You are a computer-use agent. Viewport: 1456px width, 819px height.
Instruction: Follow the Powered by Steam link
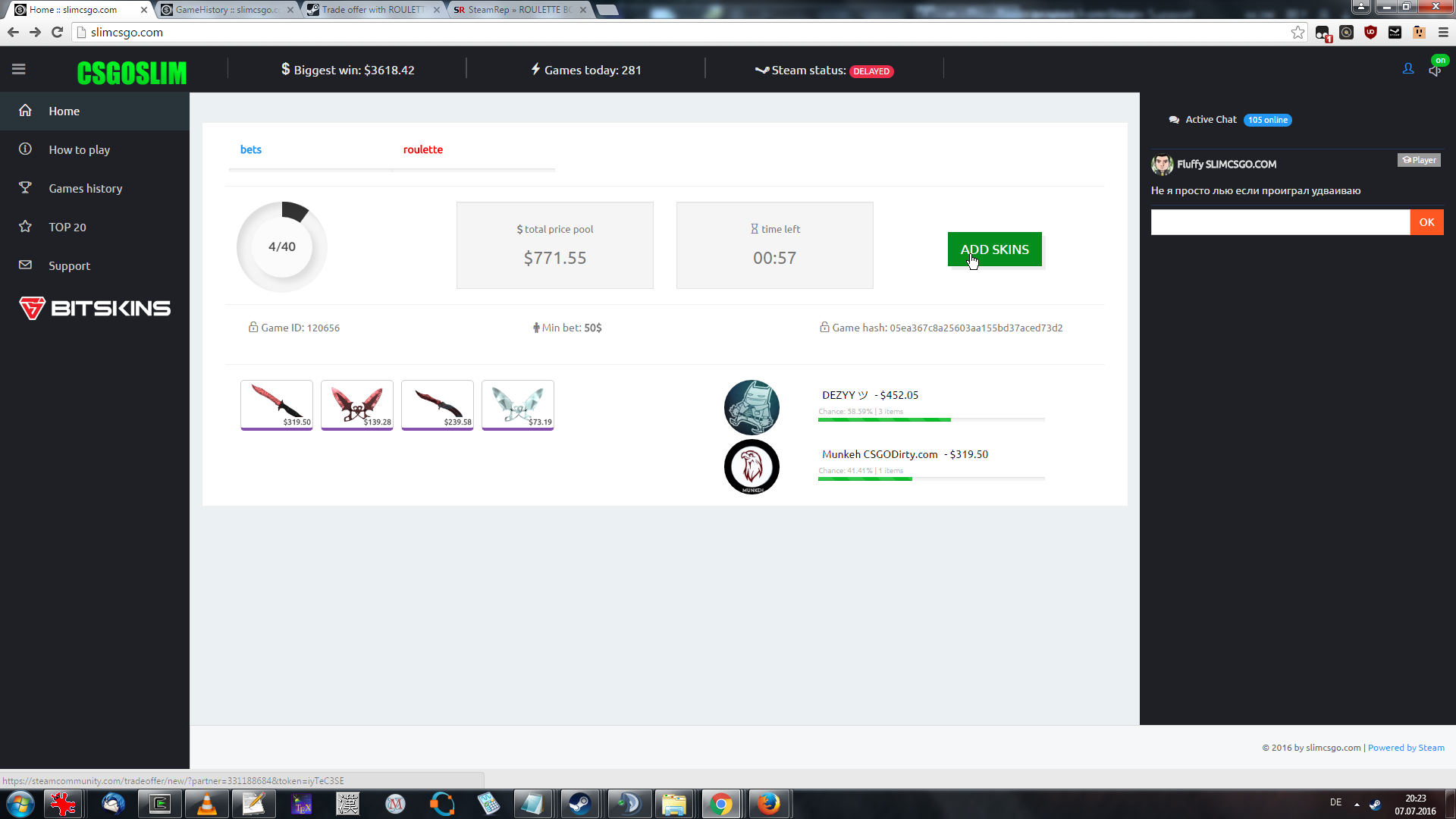pos(1406,748)
